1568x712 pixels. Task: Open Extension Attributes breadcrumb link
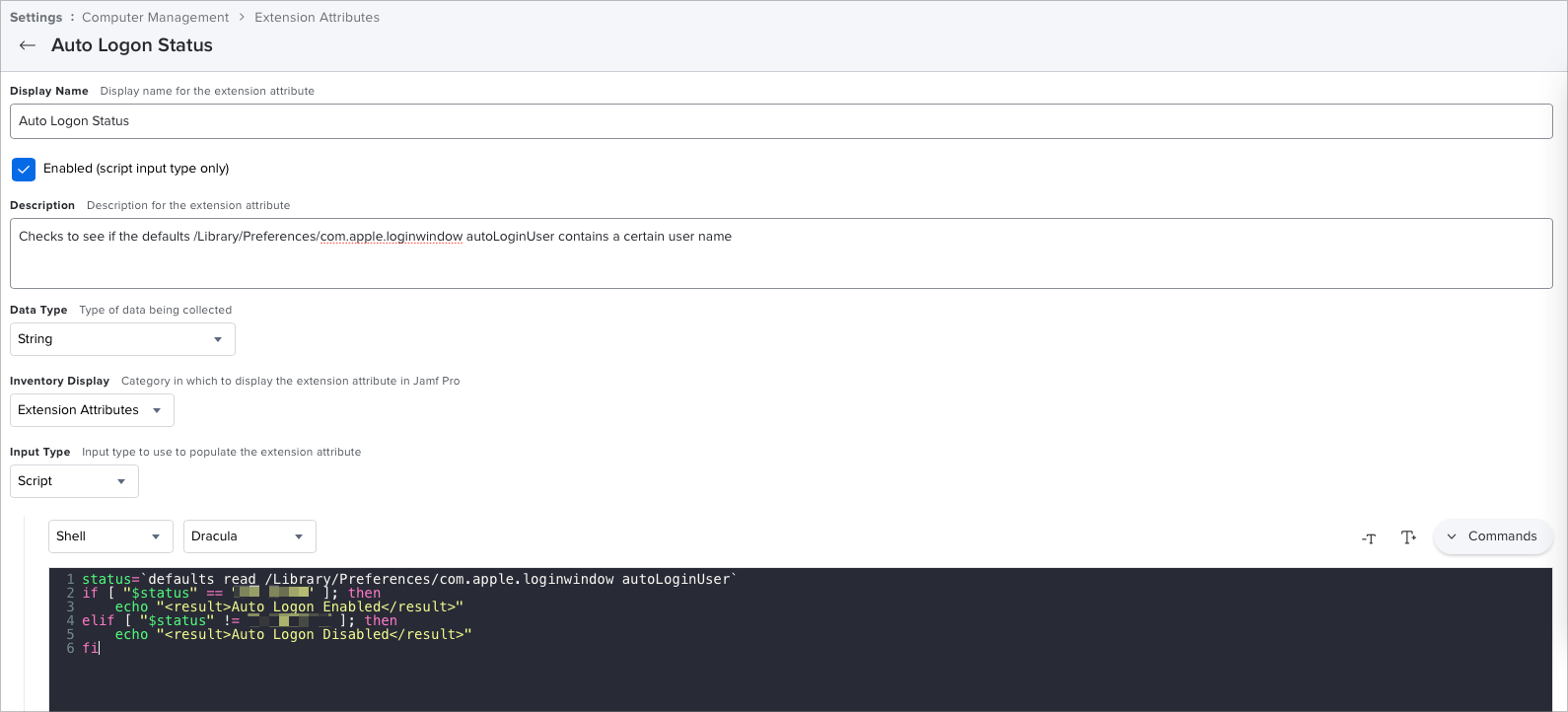tap(317, 17)
